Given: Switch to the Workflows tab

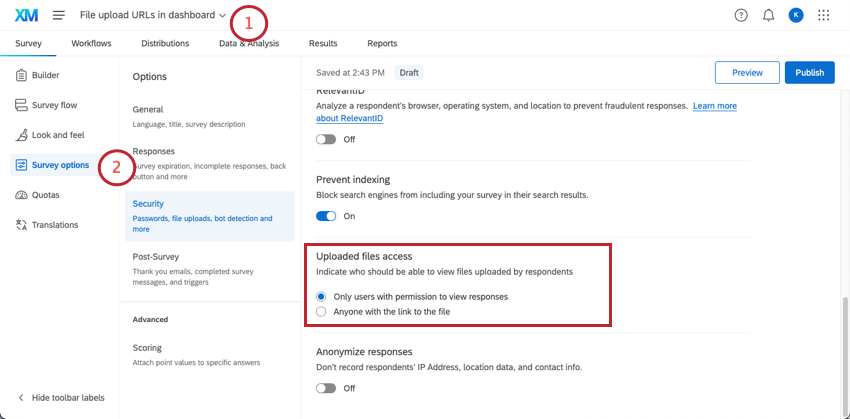Looking at the screenshot, I should click(x=91, y=43).
